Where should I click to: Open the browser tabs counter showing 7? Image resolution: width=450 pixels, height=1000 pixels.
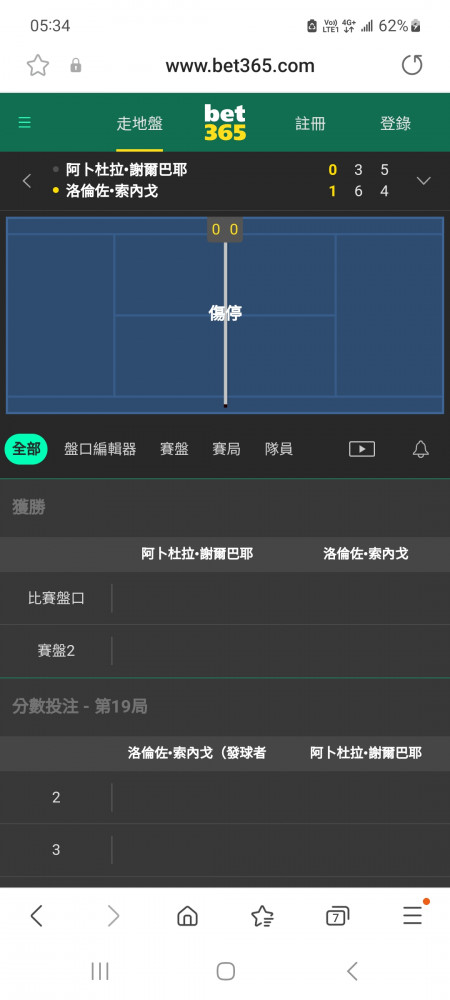click(x=337, y=916)
